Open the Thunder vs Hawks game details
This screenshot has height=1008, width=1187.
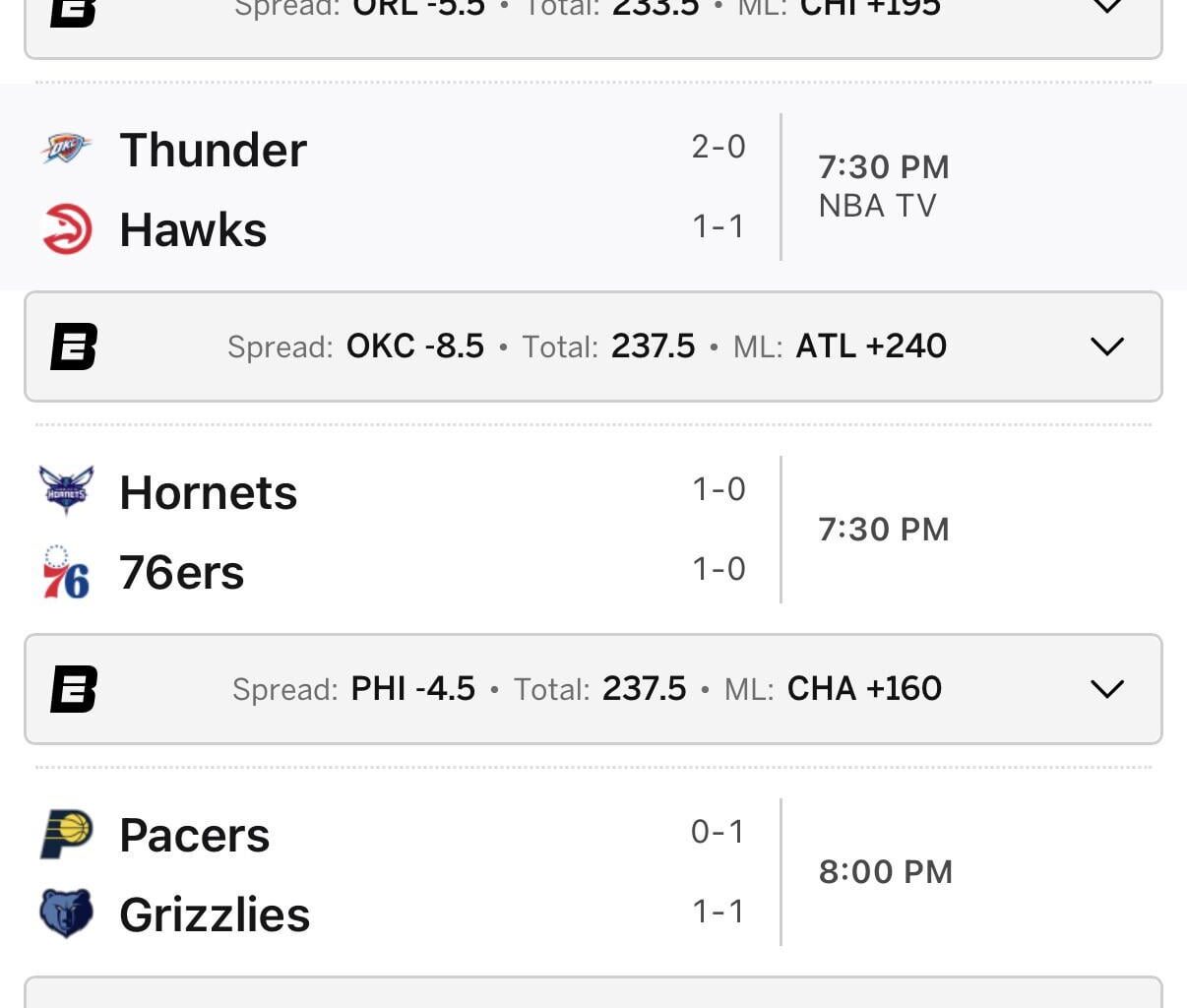coord(394,187)
